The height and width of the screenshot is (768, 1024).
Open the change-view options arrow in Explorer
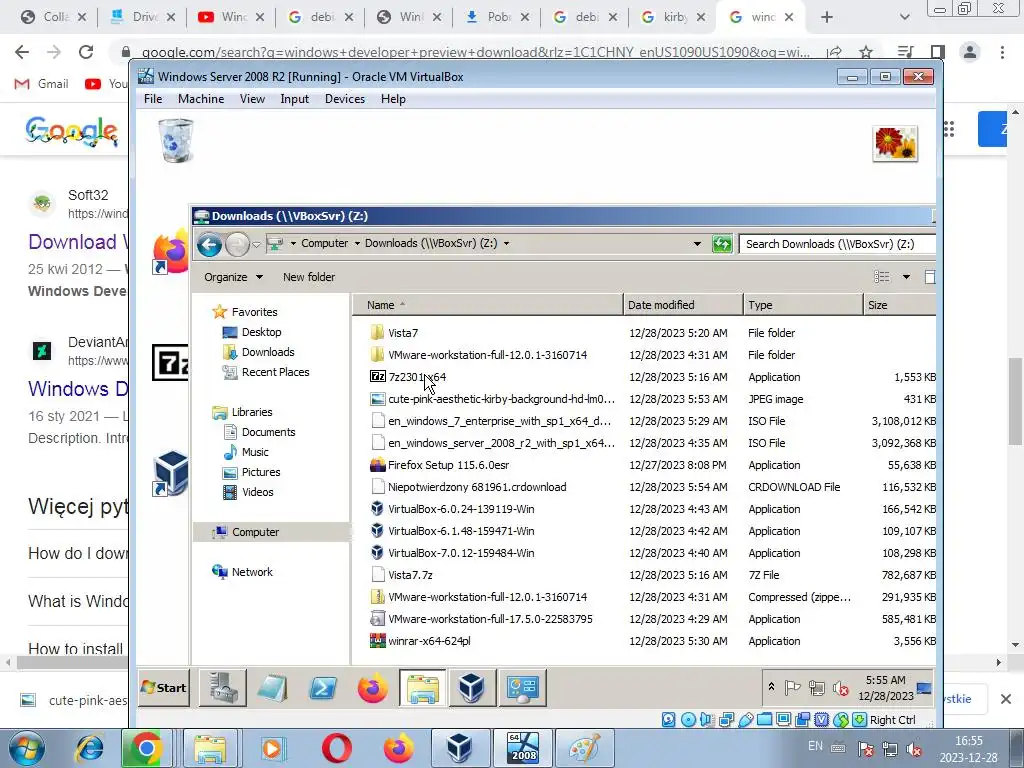[x=906, y=277]
